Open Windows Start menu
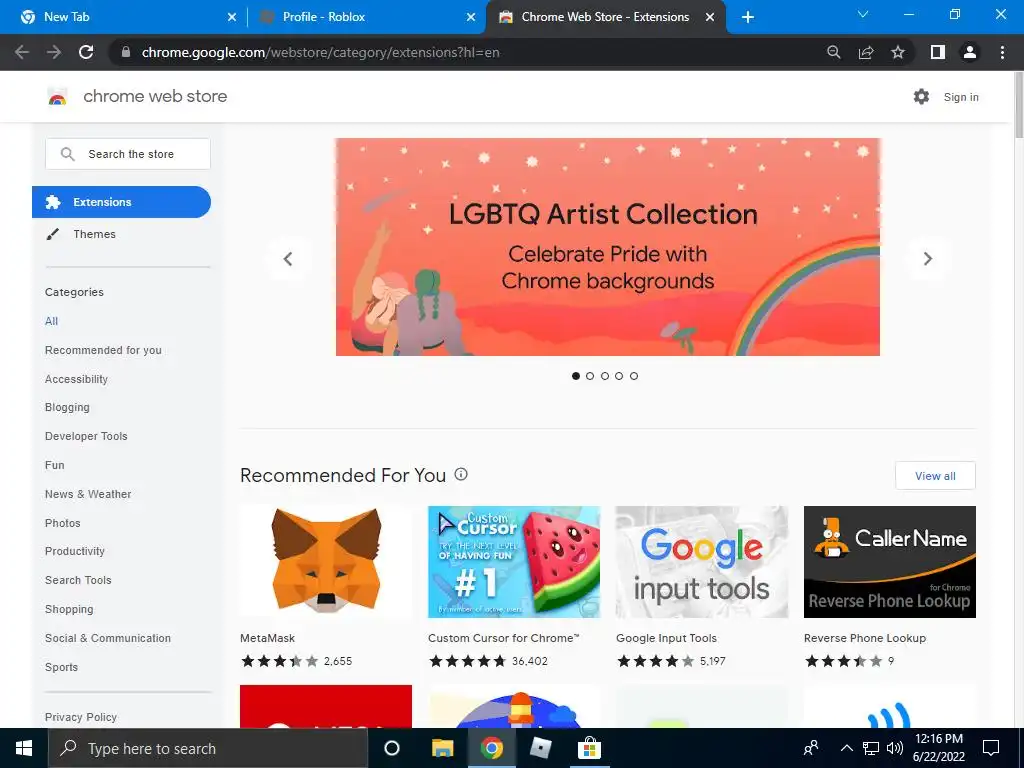The height and width of the screenshot is (768, 1024). pyautogui.click(x=24, y=748)
